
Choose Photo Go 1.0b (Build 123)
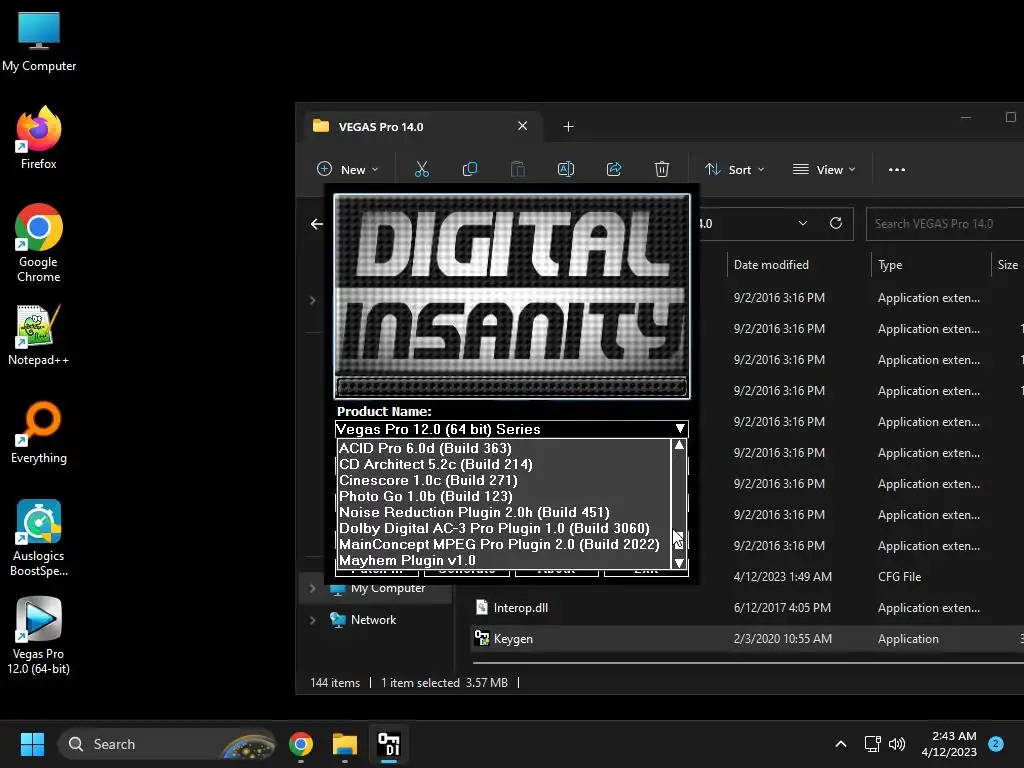(504, 496)
